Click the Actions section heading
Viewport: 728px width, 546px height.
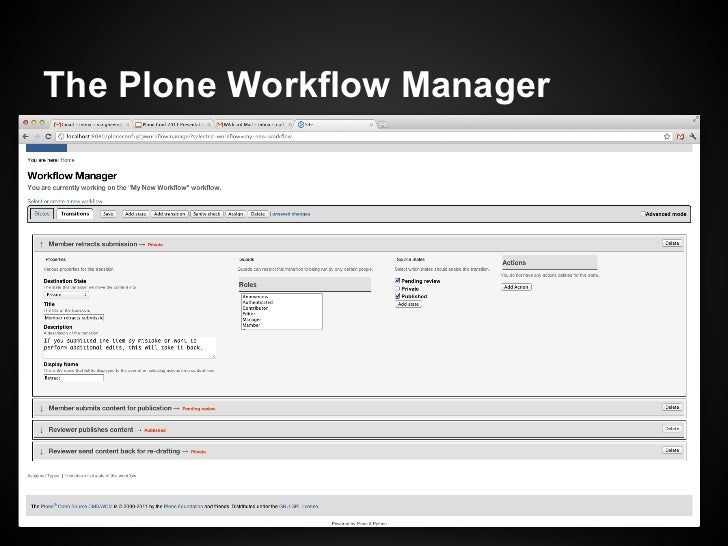tap(514, 263)
